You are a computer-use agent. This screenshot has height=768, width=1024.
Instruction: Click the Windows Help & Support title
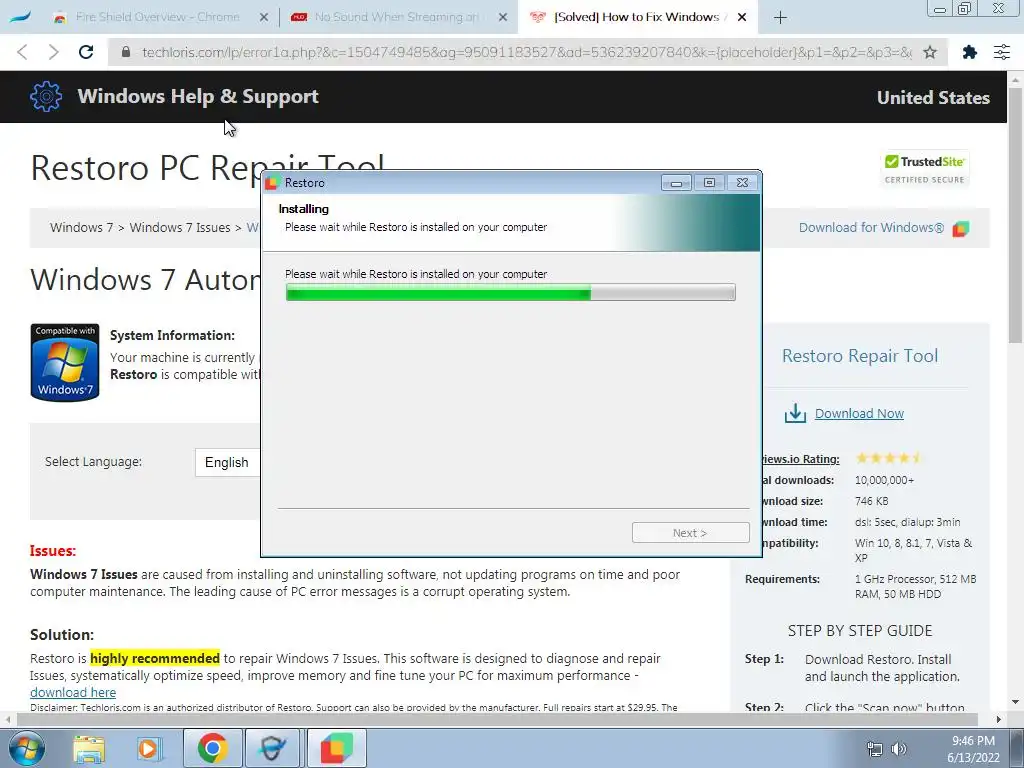[x=198, y=97]
